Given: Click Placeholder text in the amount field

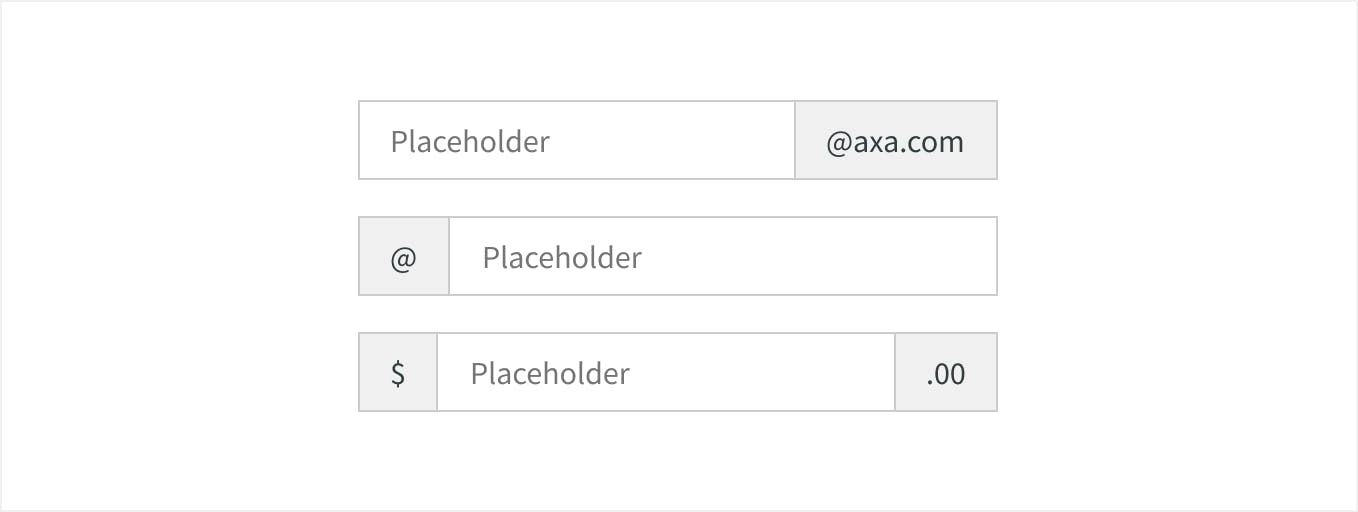Looking at the screenshot, I should coord(550,373).
